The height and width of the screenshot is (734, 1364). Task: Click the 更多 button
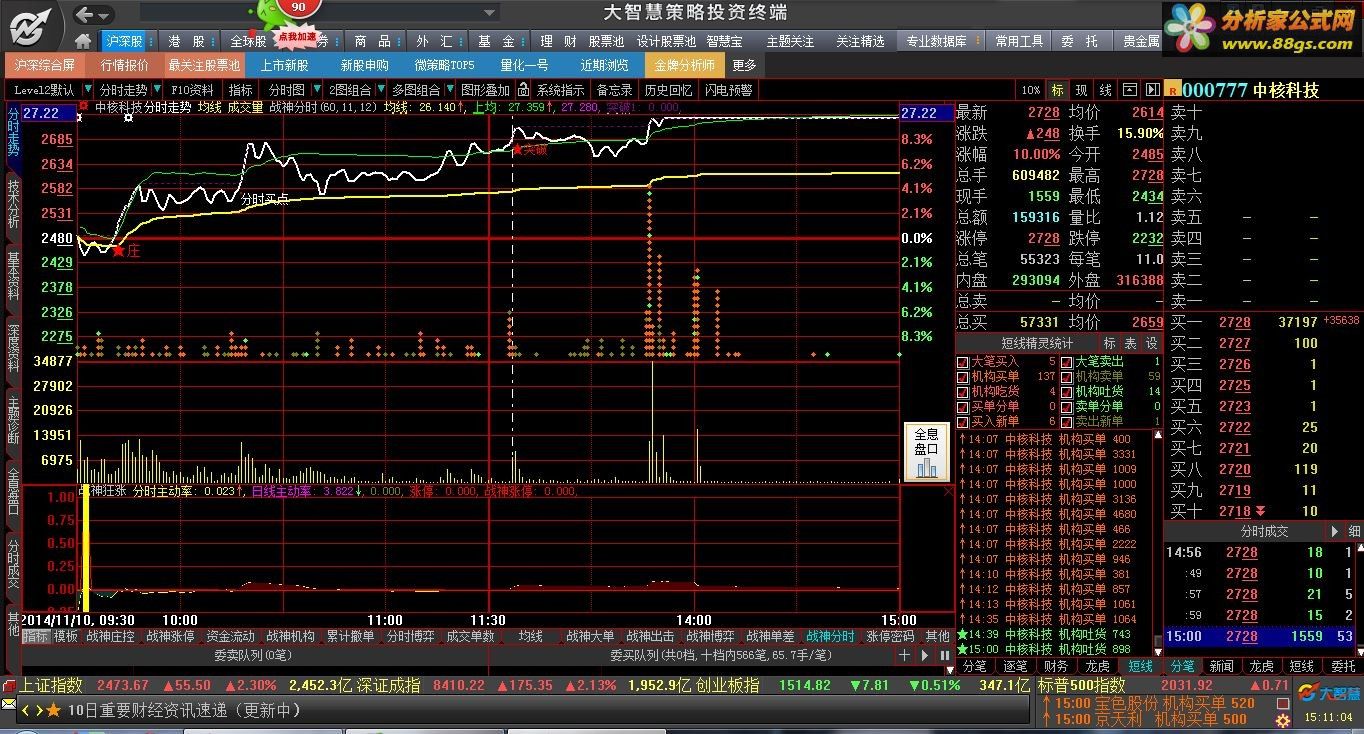745,65
